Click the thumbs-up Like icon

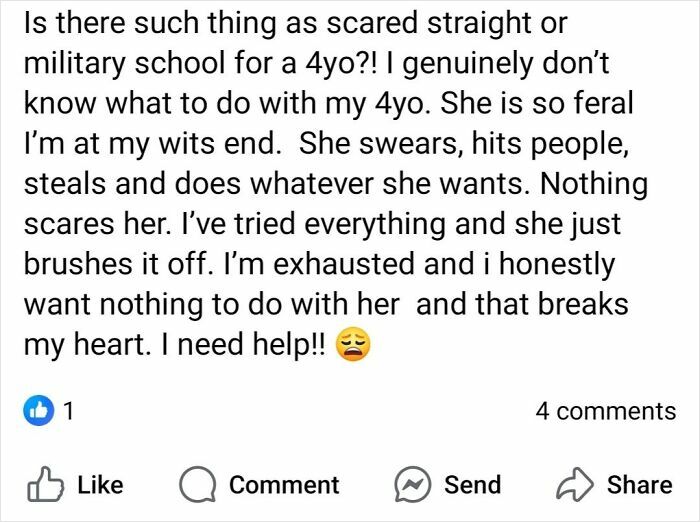[x=43, y=485]
